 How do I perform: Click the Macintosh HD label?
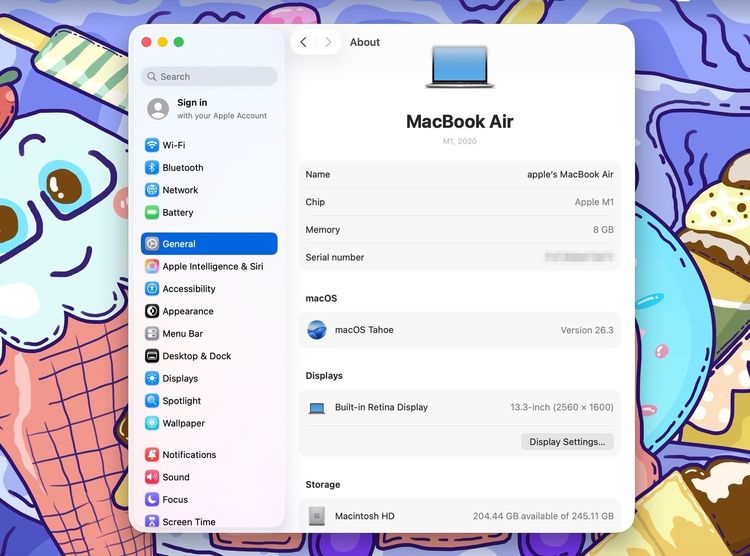(364, 516)
